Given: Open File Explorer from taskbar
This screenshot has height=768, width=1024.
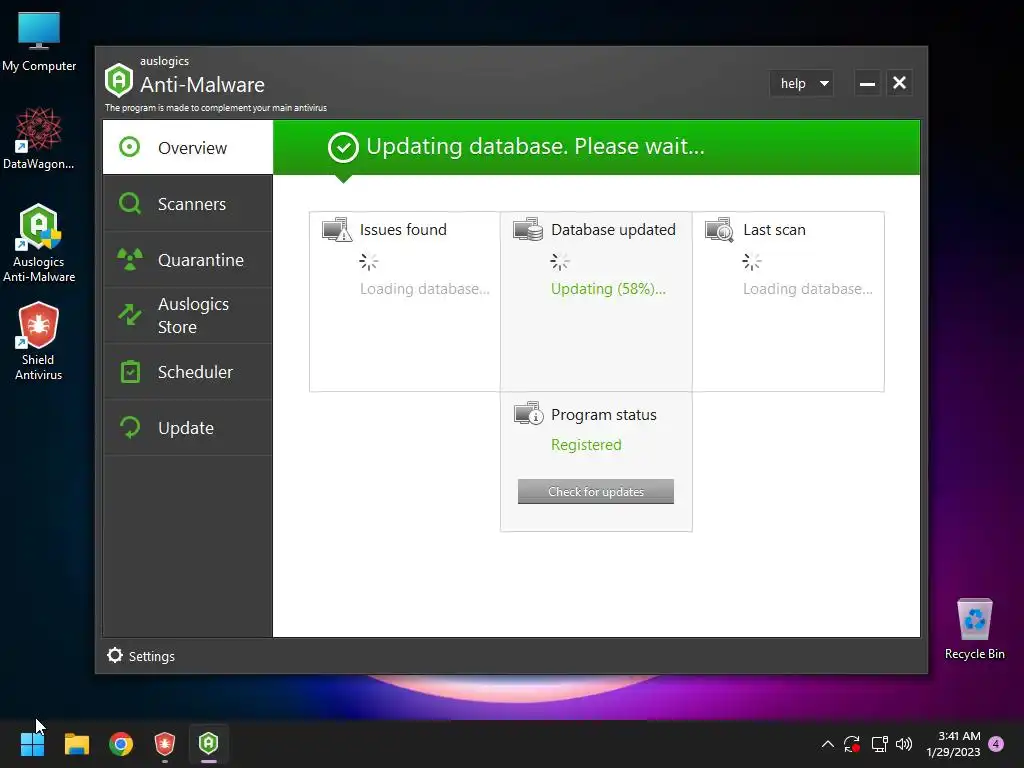Looking at the screenshot, I should [x=76, y=744].
